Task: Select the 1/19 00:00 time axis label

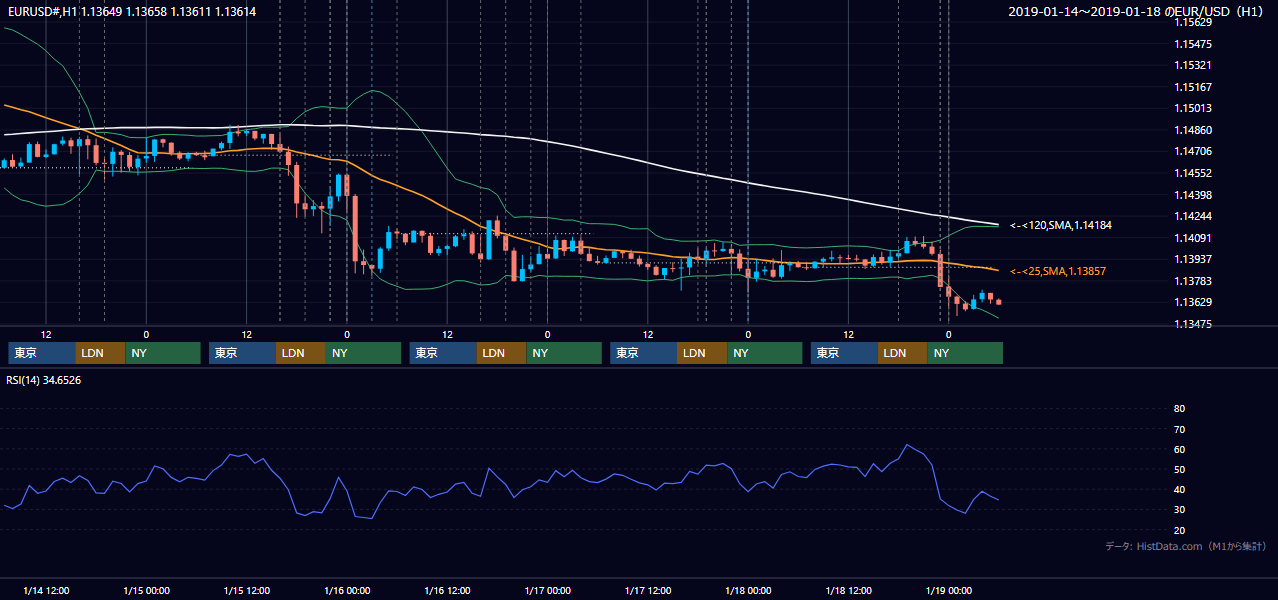Action: (949, 590)
